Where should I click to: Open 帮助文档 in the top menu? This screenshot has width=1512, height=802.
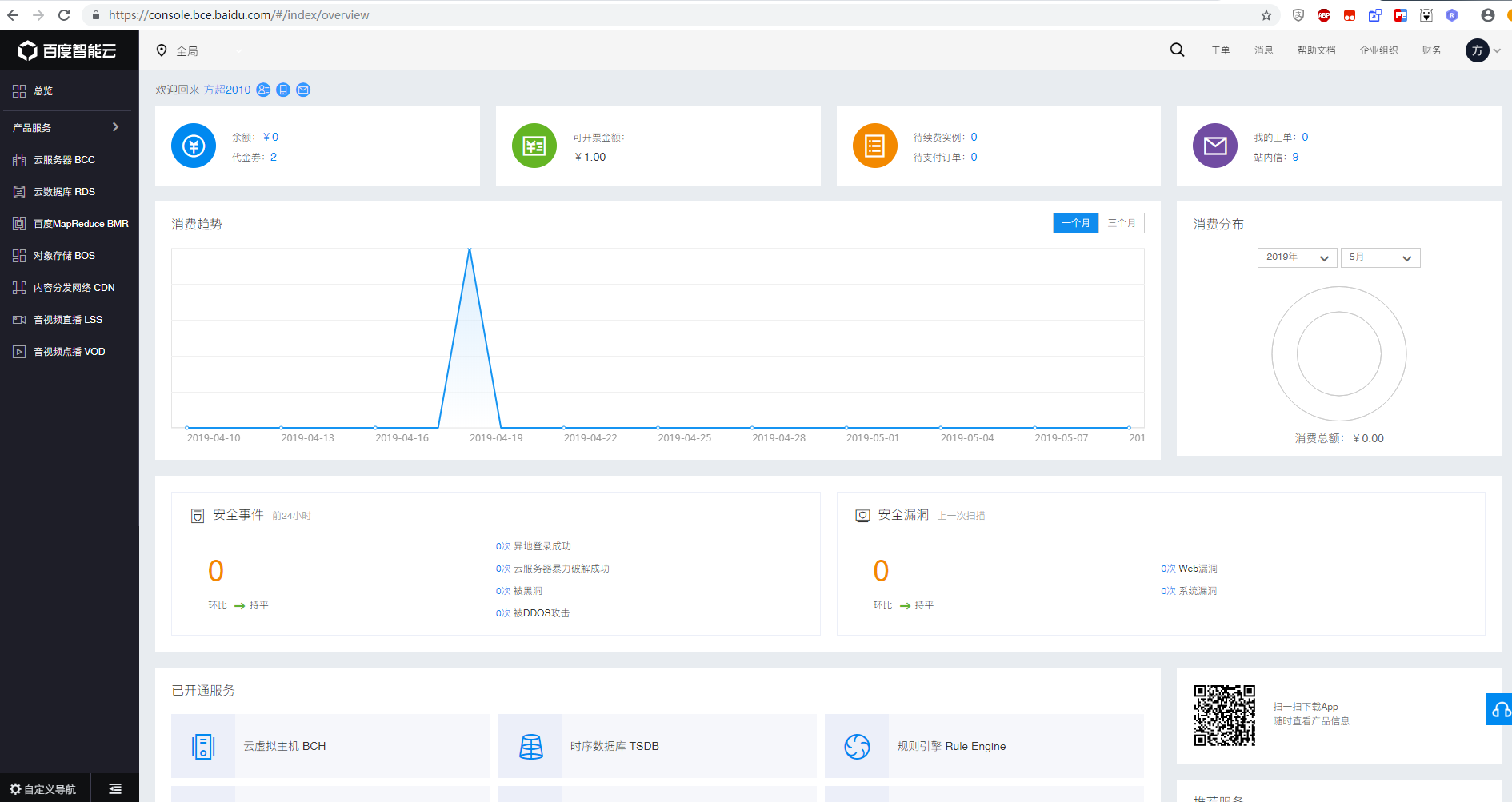pos(1316,50)
